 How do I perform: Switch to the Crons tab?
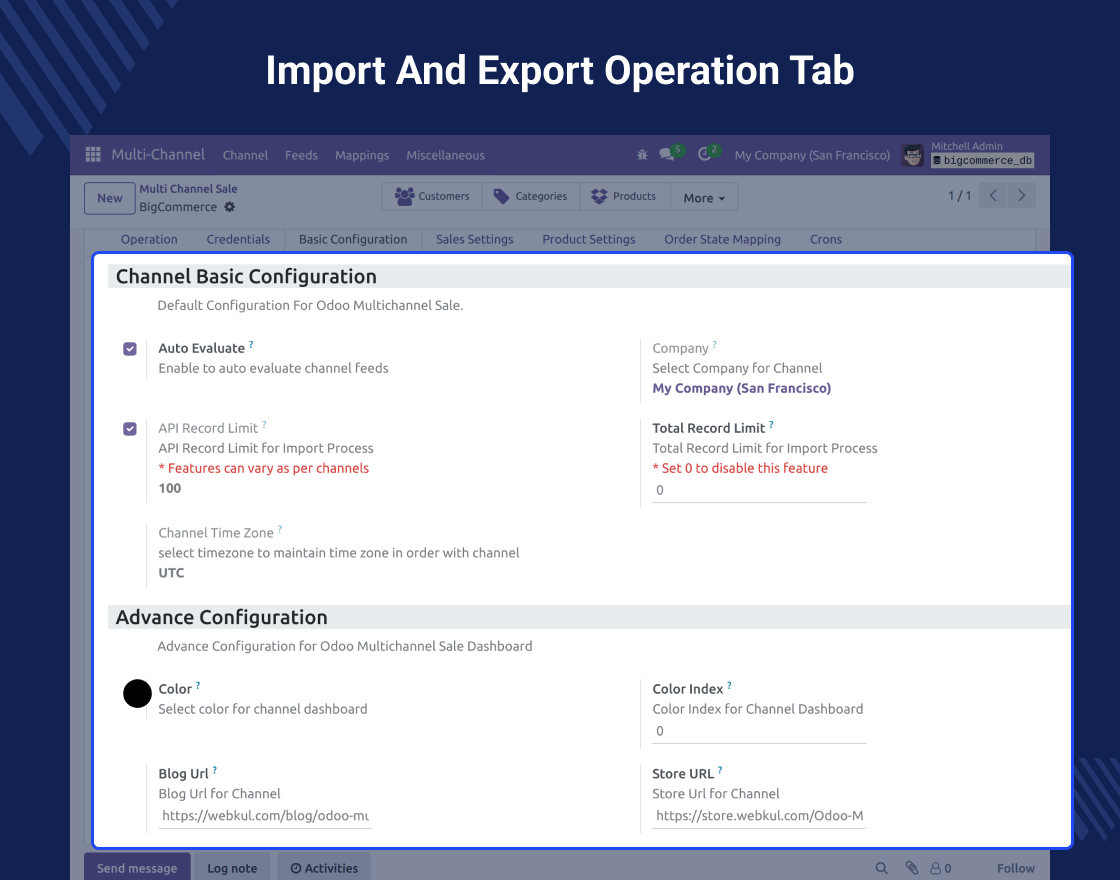[826, 239]
